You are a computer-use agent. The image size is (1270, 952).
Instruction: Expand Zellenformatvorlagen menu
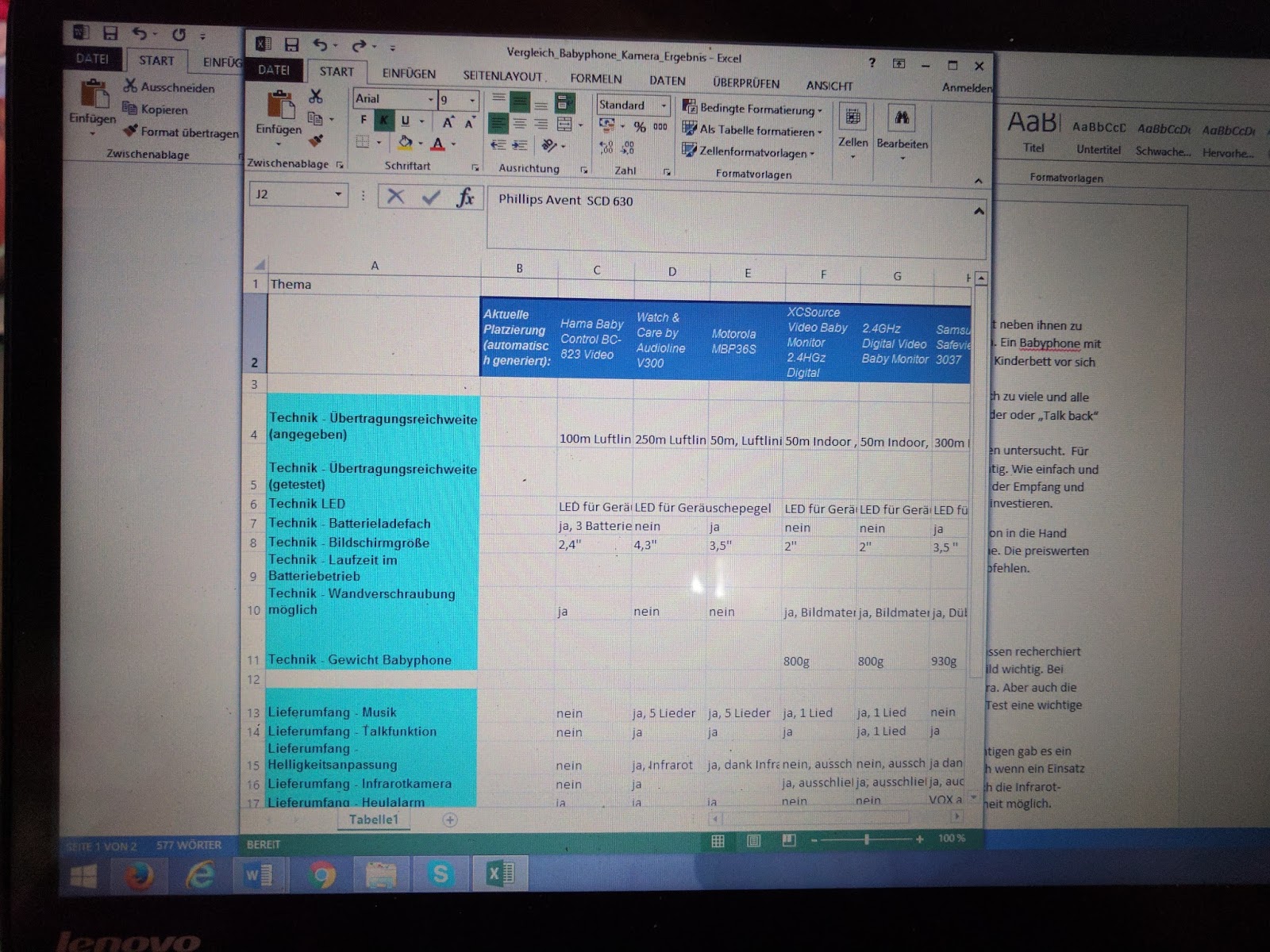[x=749, y=151]
